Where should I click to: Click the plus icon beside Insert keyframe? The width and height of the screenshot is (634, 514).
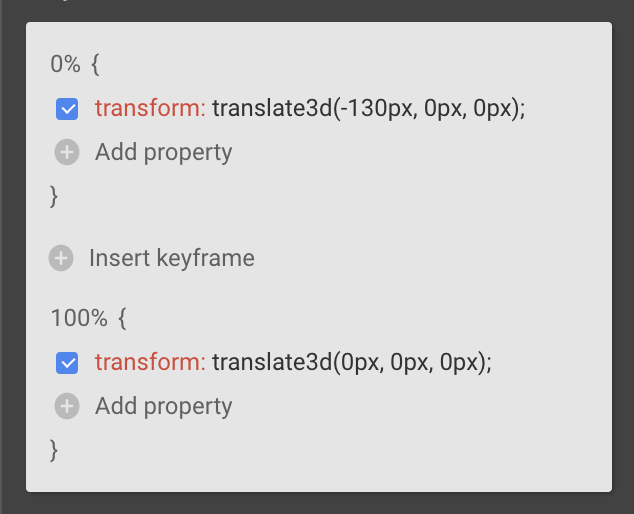[61, 258]
